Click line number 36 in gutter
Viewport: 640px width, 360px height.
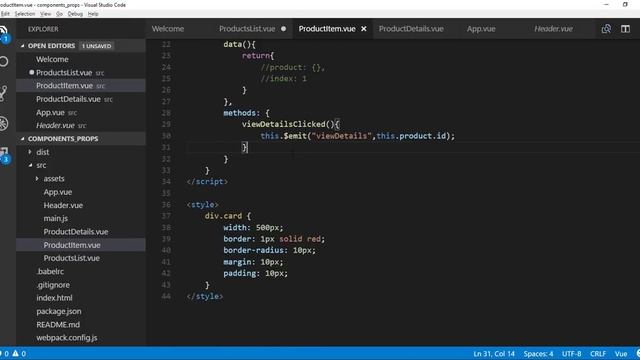[166, 204]
